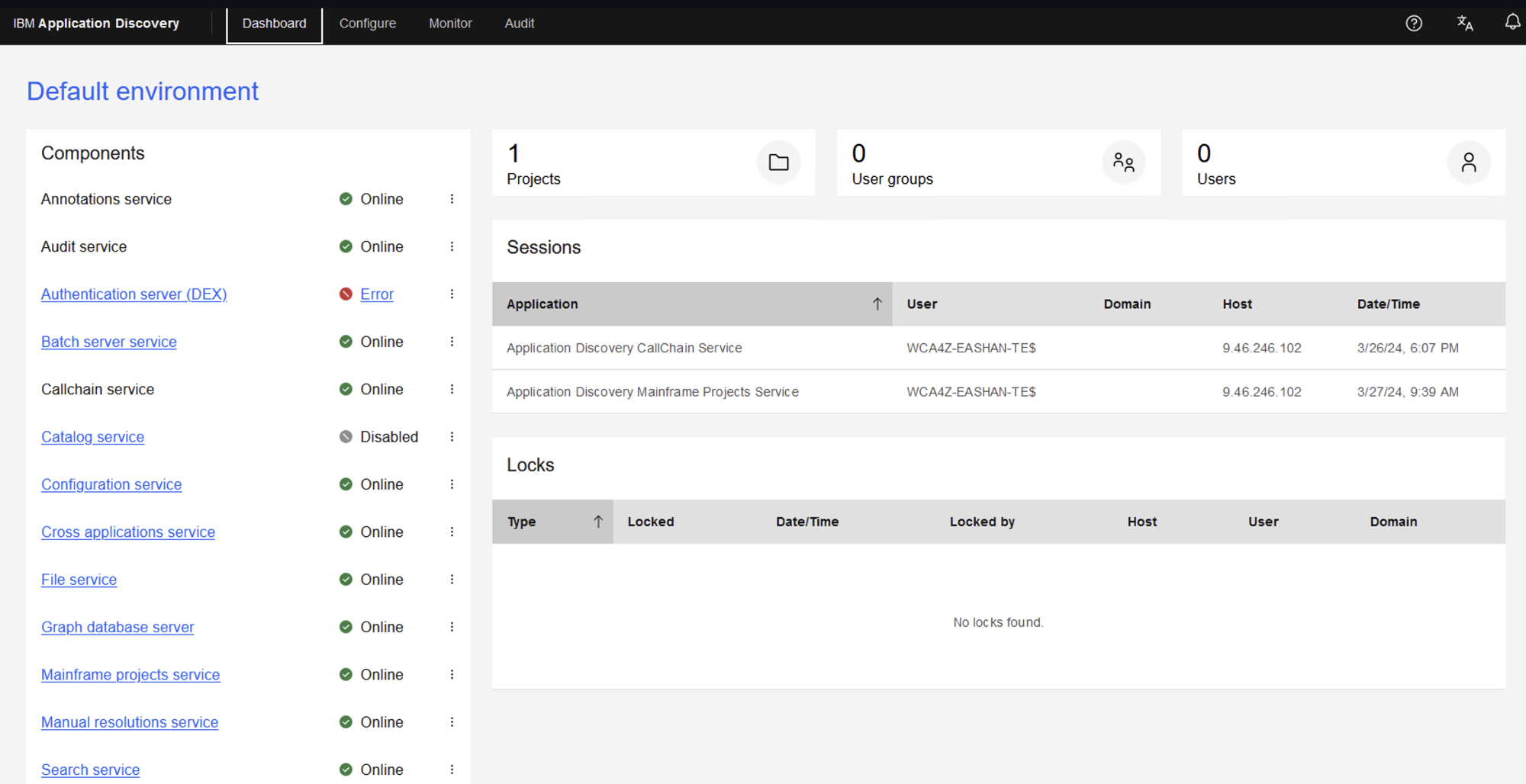Click the red Error status icon for Authentication server
1526x784 pixels.
(x=346, y=294)
